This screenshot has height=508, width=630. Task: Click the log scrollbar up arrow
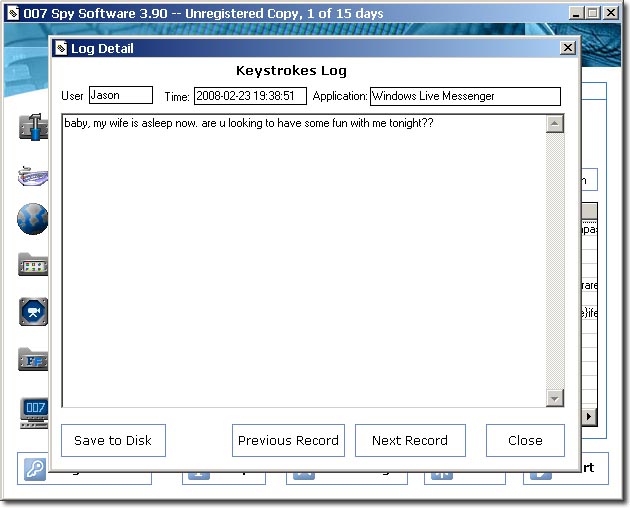[x=555, y=124]
